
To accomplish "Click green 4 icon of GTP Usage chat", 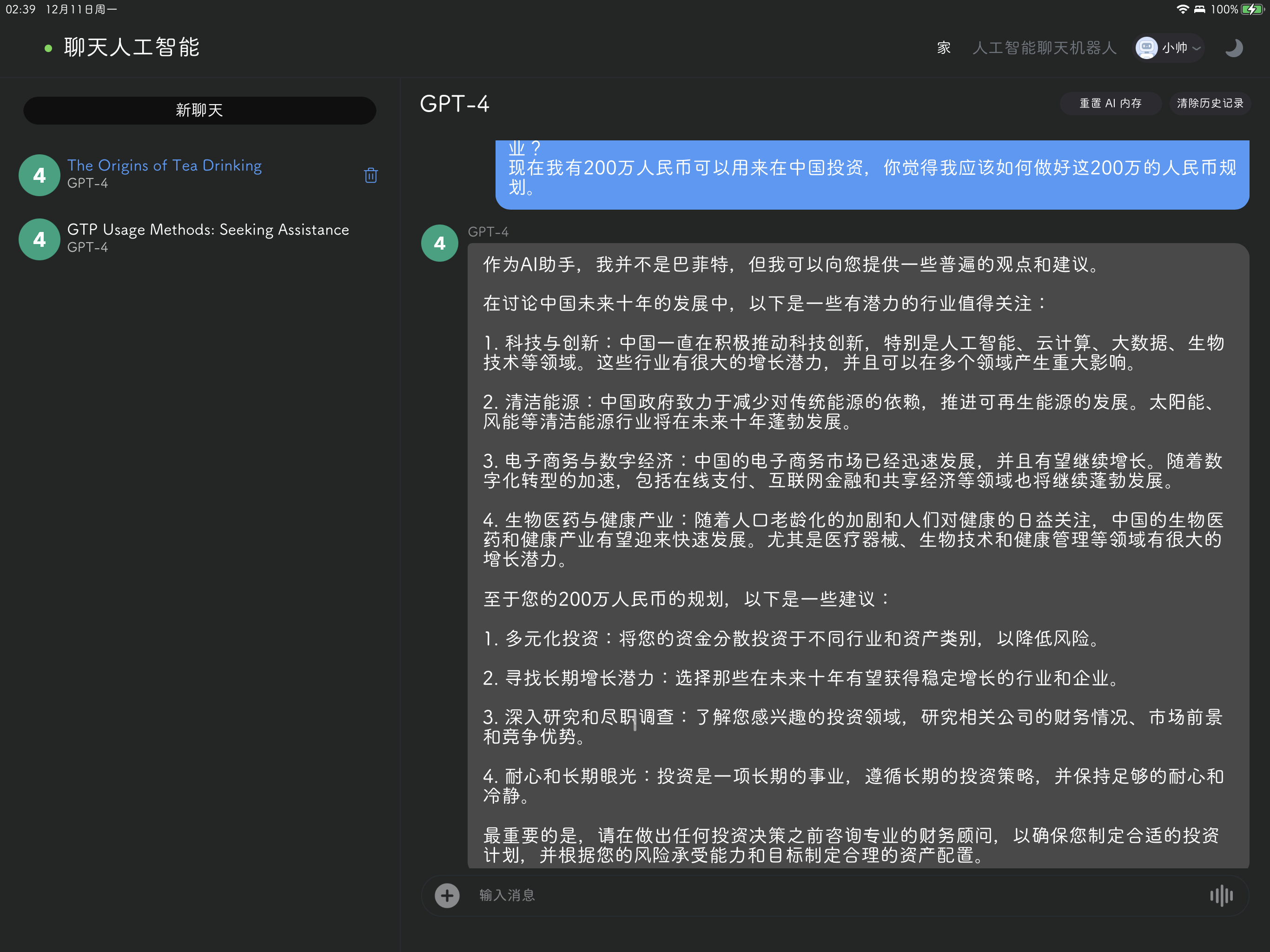I will click(39, 239).
